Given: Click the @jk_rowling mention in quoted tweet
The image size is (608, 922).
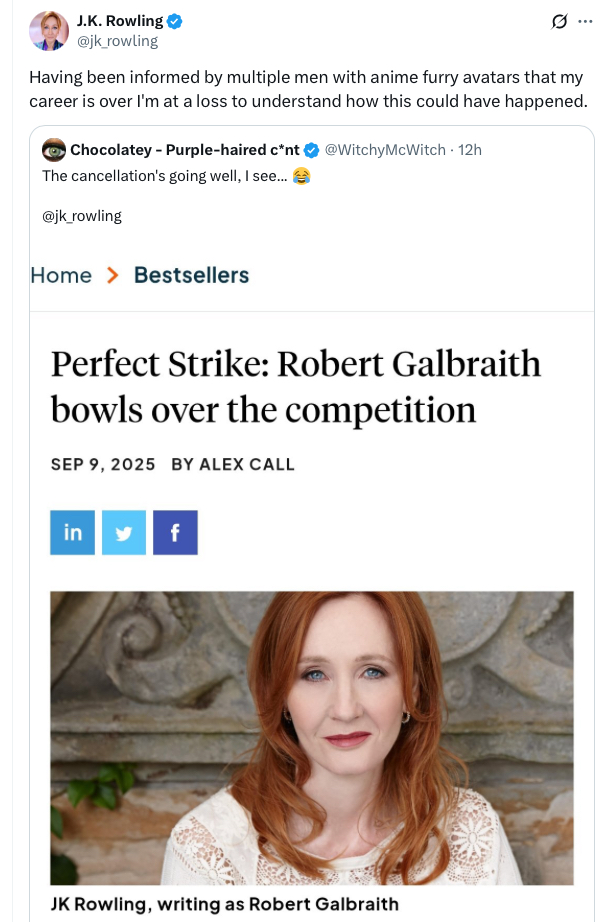Looking at the screenshot, I should coord(82,215).
